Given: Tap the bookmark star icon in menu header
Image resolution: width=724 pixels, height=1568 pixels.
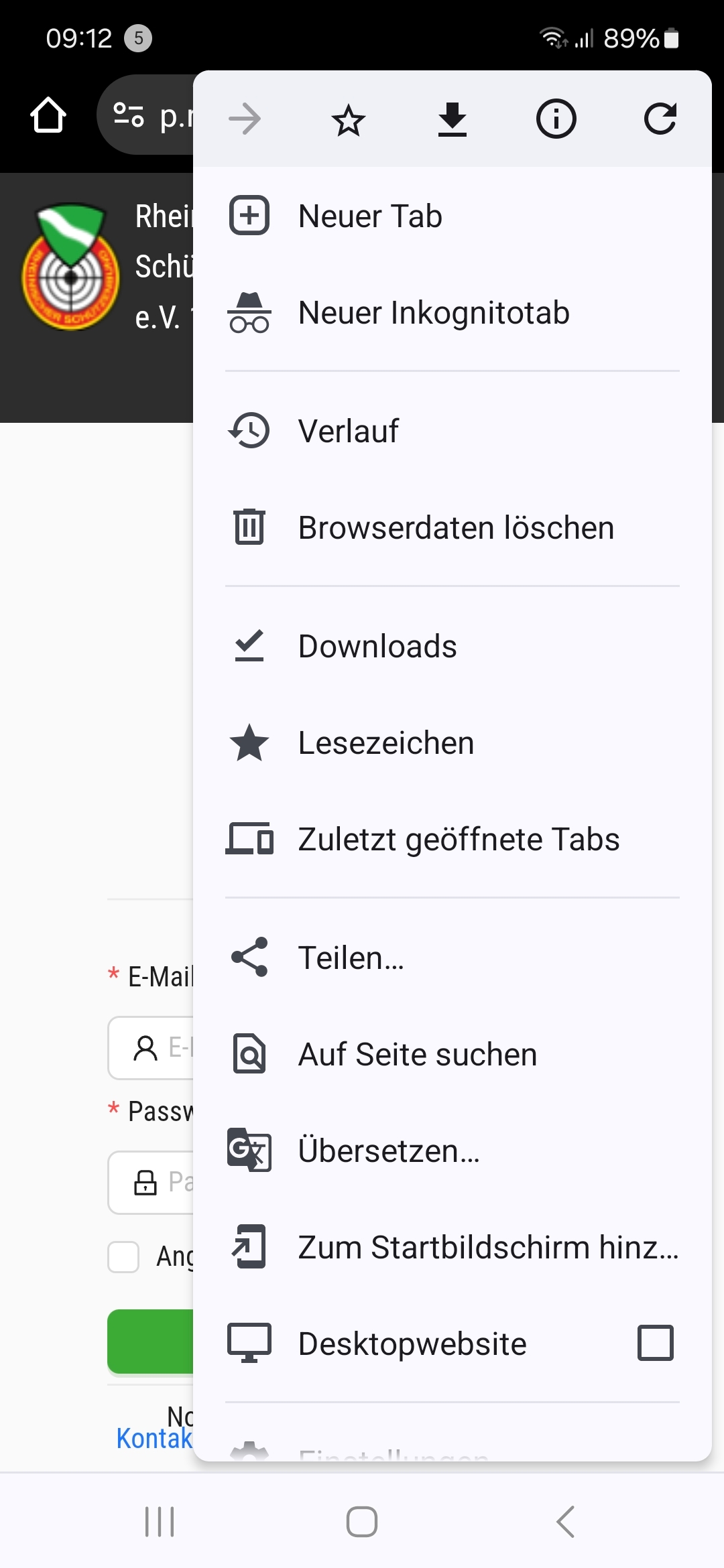Looking at the screenshot, I should (349, 120).
